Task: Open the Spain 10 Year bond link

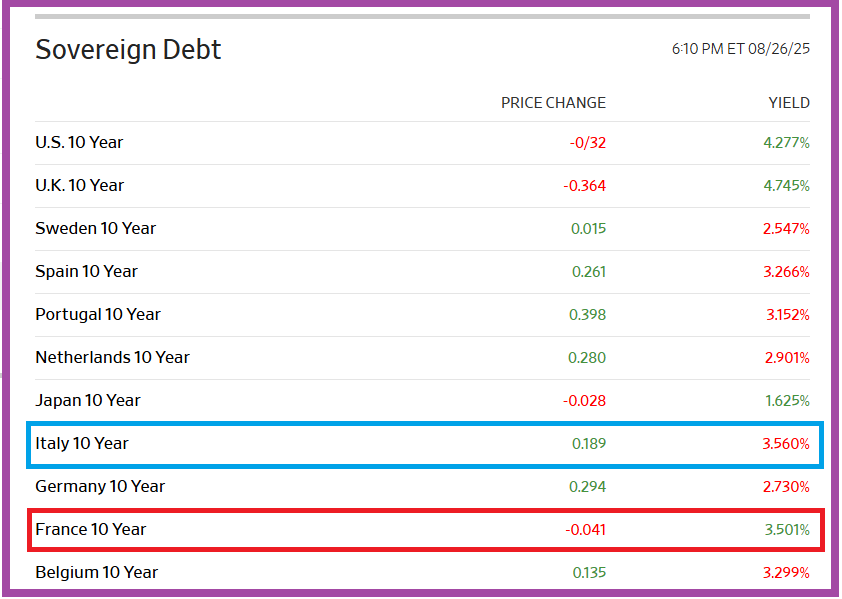Action: coord(86,271)
